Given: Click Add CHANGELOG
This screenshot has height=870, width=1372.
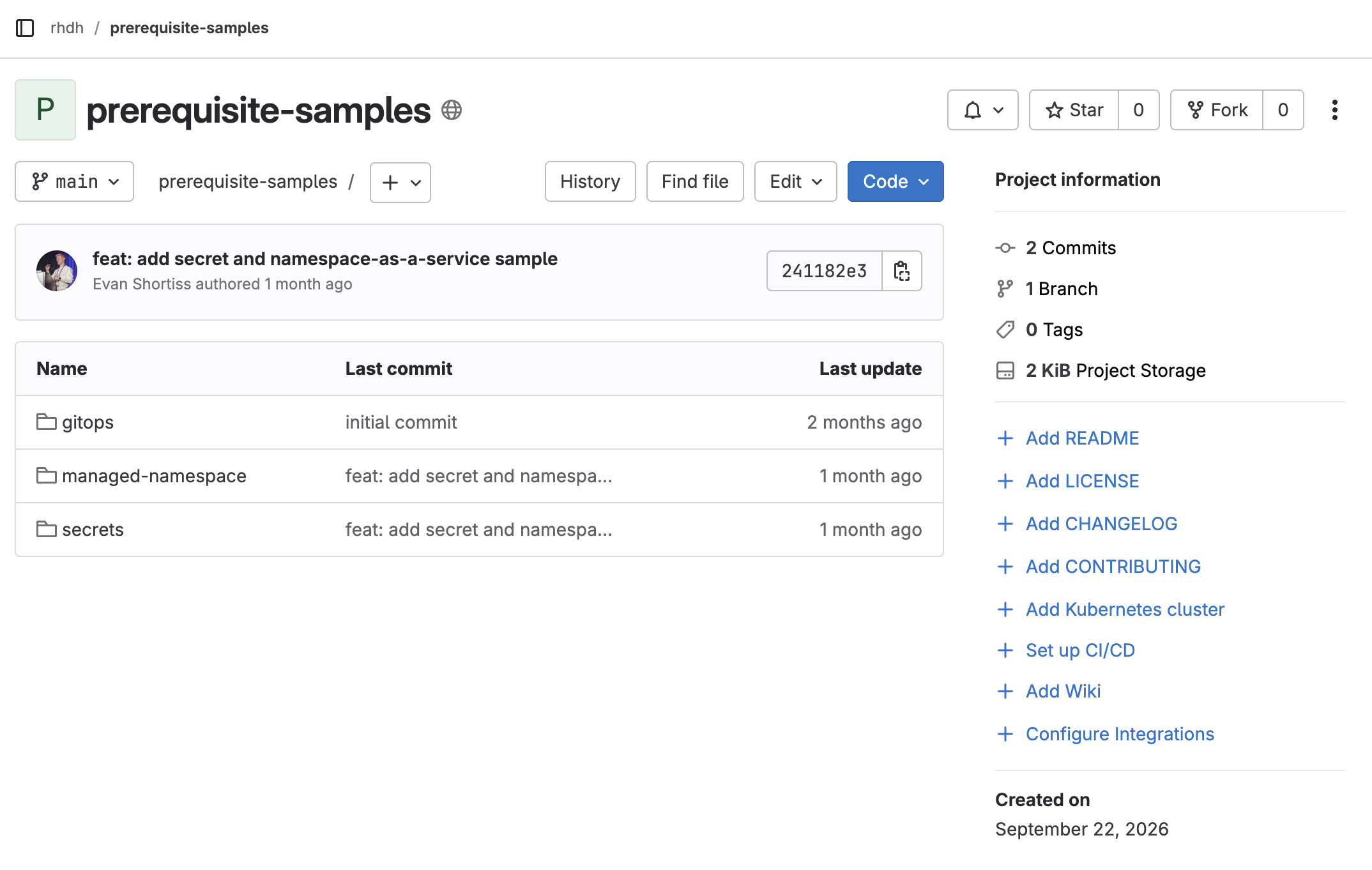Looking at the screenshot, I should [1101, 524].
